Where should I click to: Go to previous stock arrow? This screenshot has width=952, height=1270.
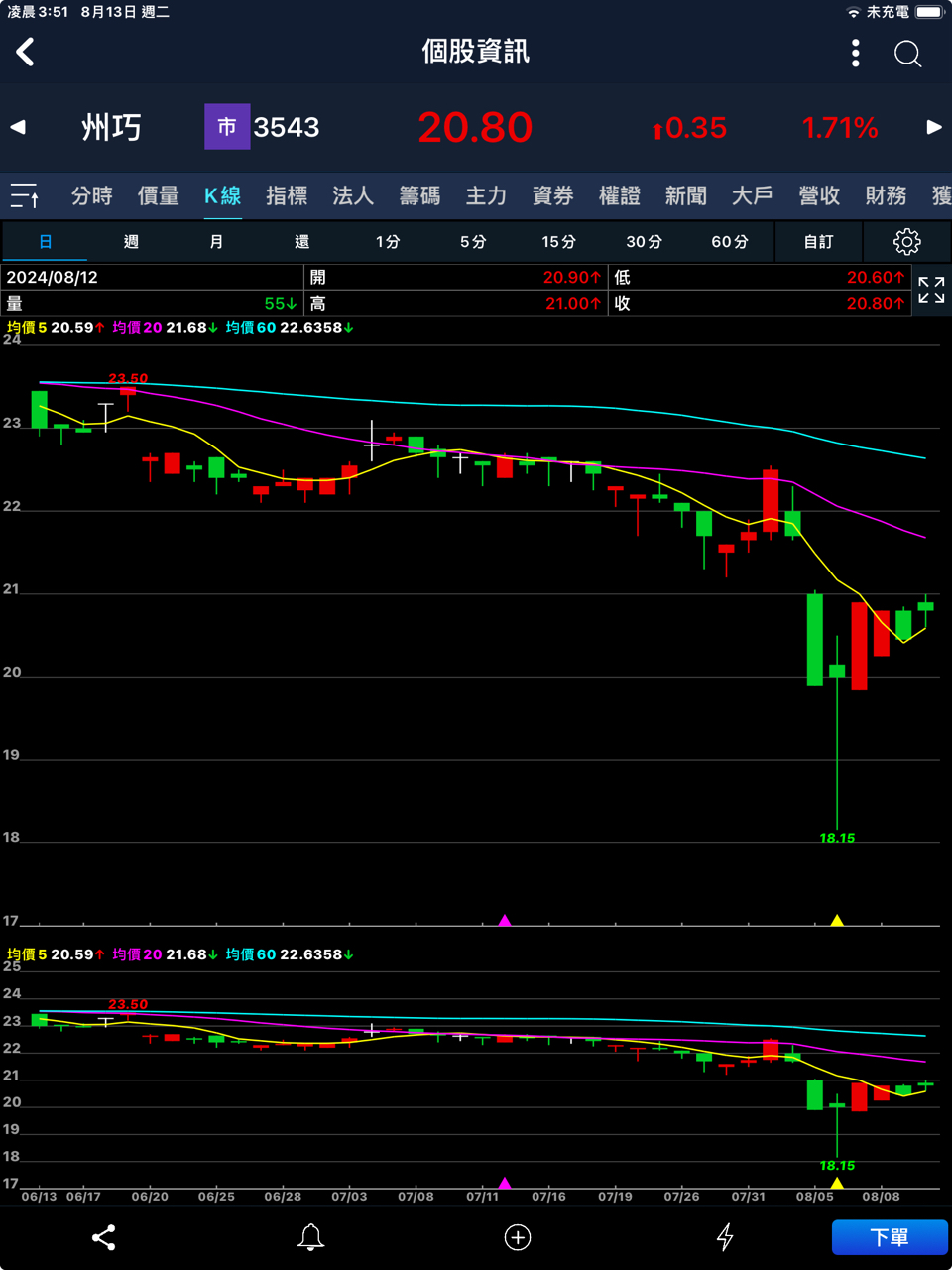pos(18,127)
